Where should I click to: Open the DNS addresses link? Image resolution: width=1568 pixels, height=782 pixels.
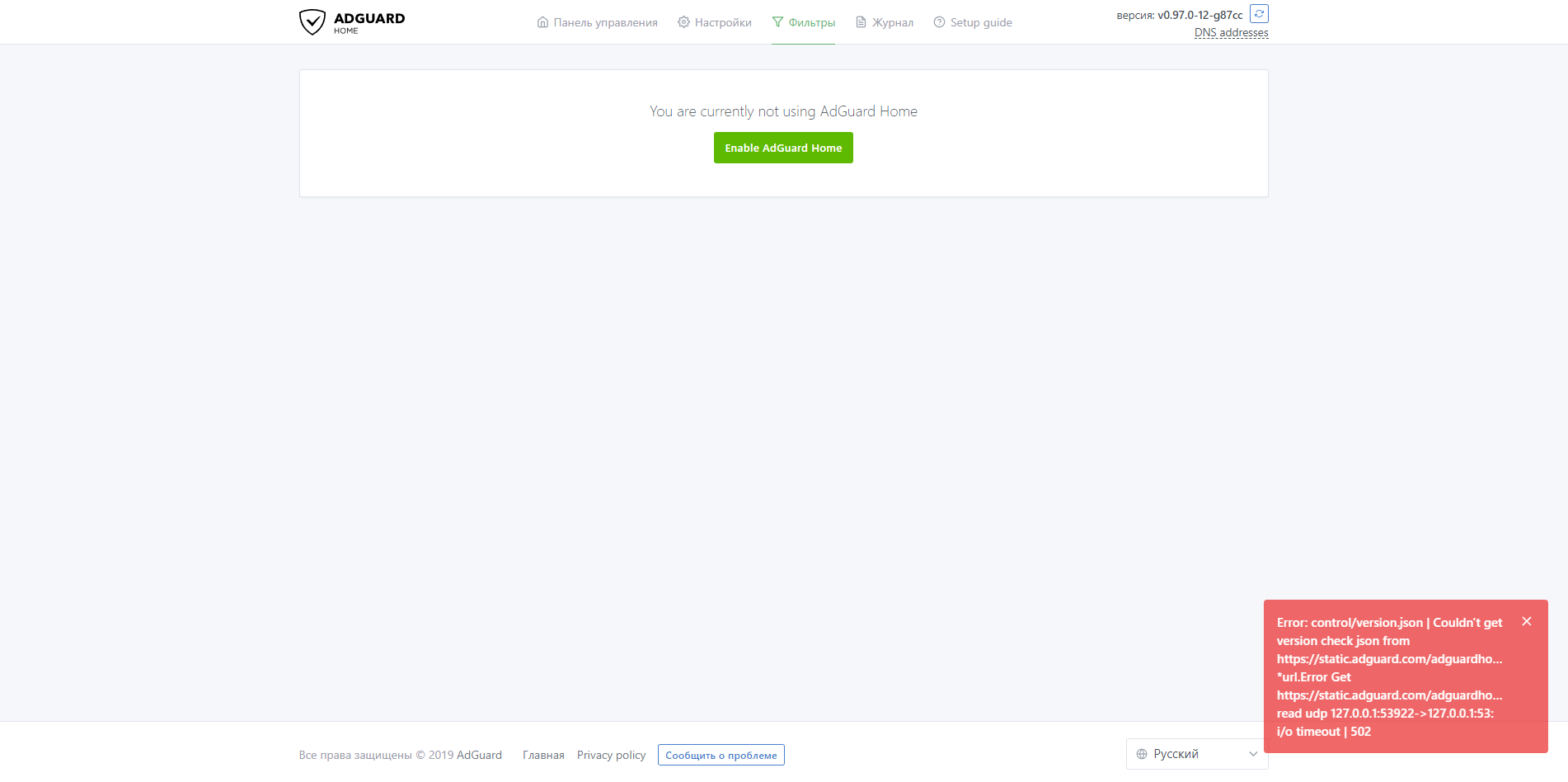coord(1231,32)
